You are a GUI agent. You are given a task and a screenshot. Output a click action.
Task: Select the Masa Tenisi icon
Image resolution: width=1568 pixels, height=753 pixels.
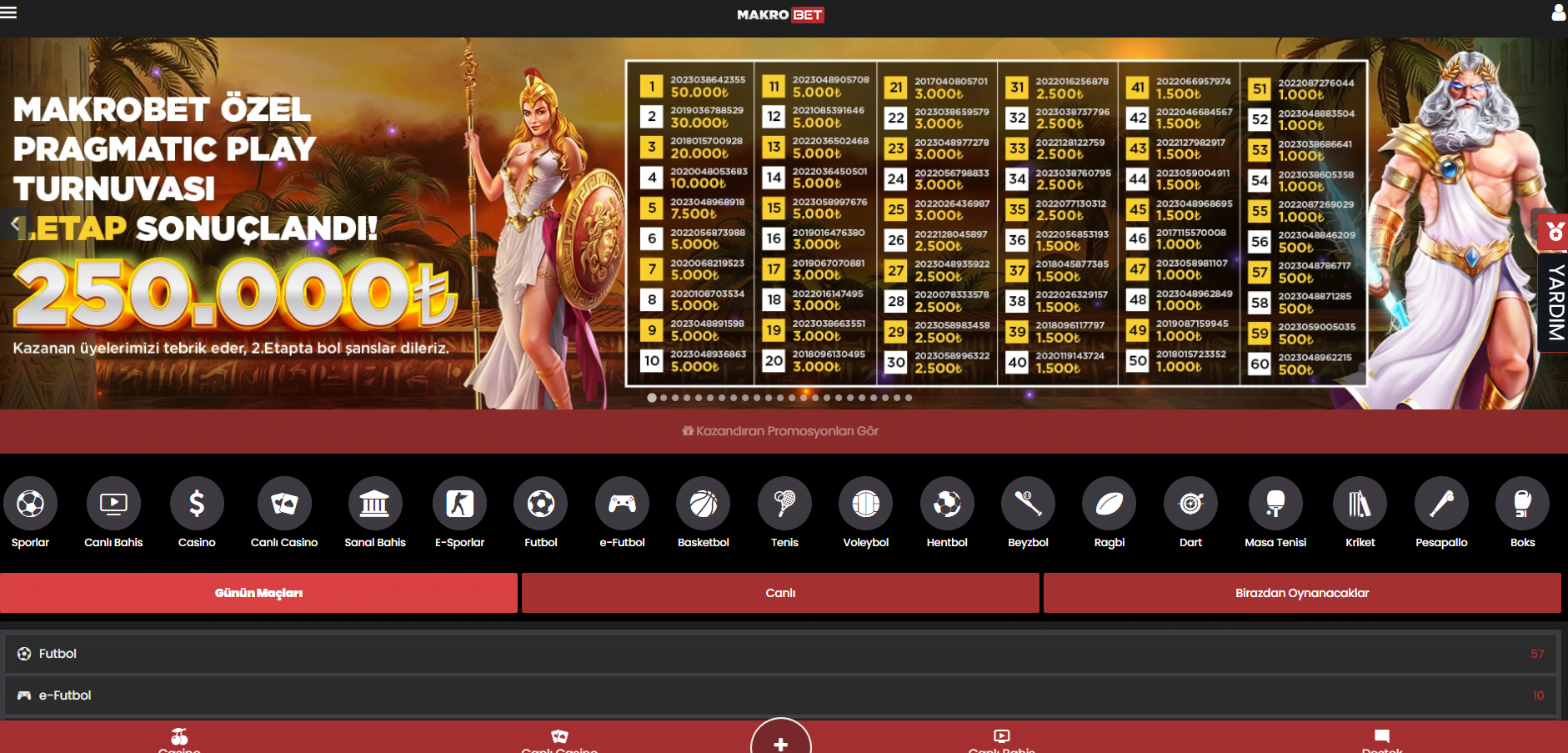tap(1275, 504)
